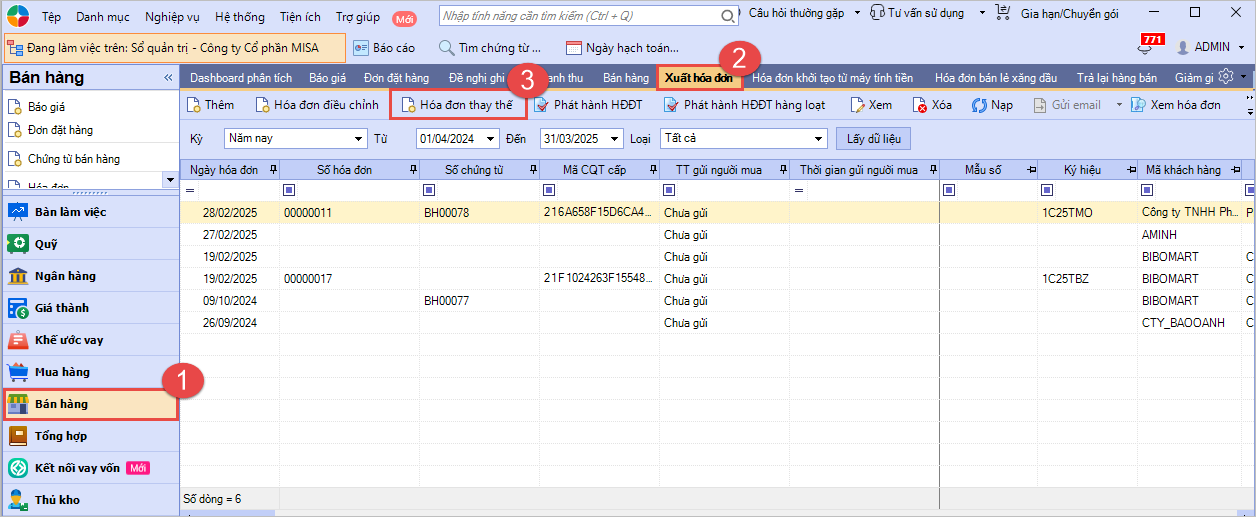Open the Ngân hàng module in sidebar

(x=18, y=276)
